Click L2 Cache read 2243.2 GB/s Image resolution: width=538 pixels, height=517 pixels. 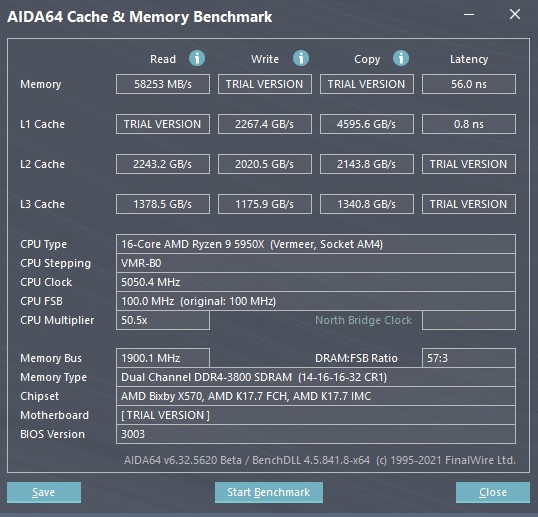(x=163, y=164)
